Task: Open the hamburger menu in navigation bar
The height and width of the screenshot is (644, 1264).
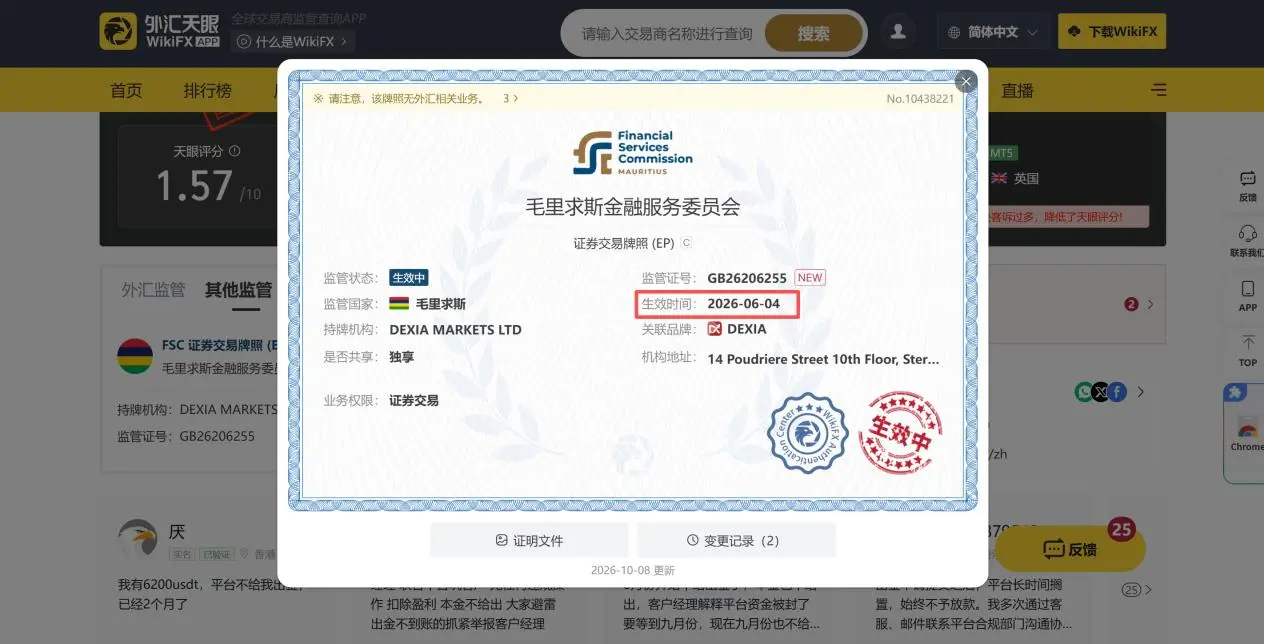Action: click(x=1158, y=90)
